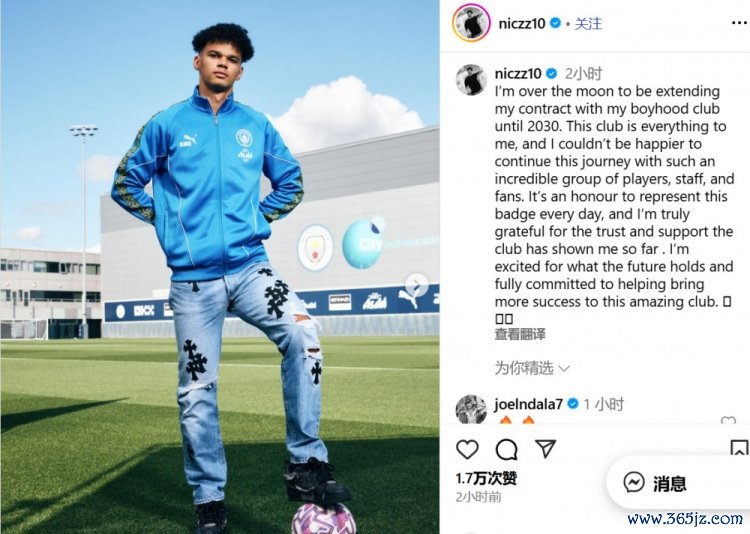Share post with paper plane icon
This screenshot has width=750, height=534.
point(545,448)
